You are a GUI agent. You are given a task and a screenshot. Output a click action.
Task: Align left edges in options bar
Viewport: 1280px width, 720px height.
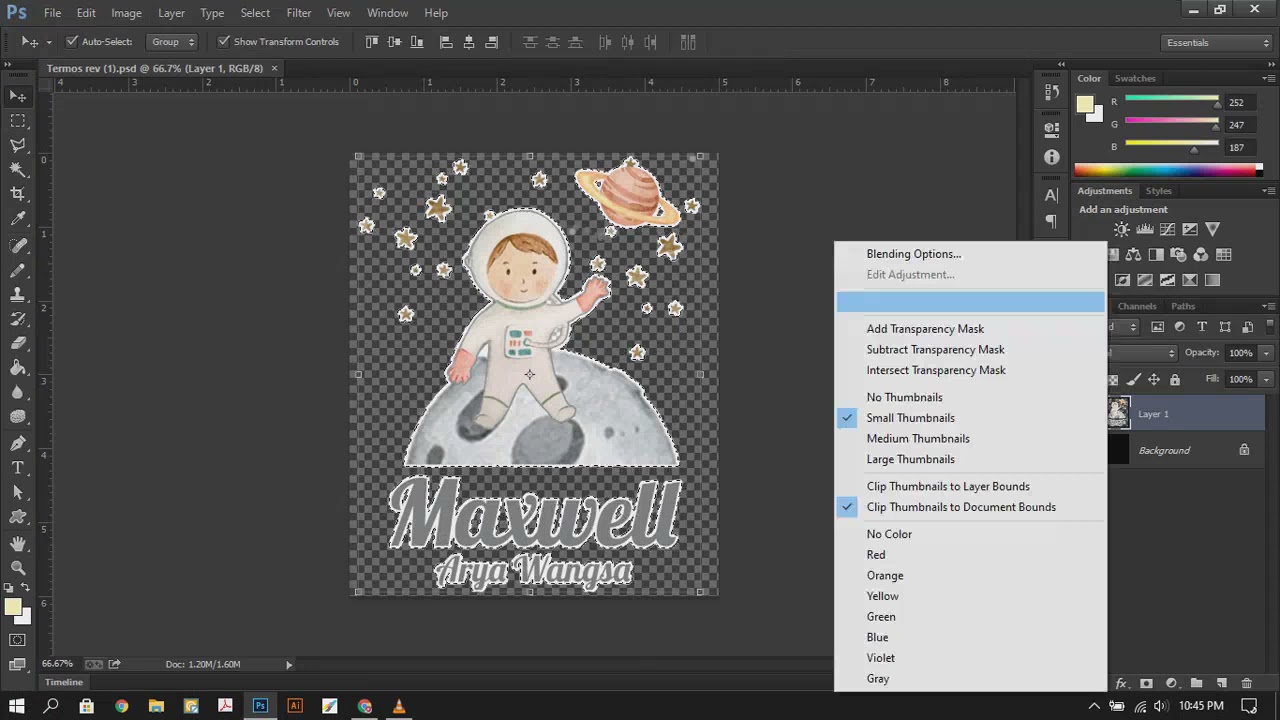tap(446, 42)
